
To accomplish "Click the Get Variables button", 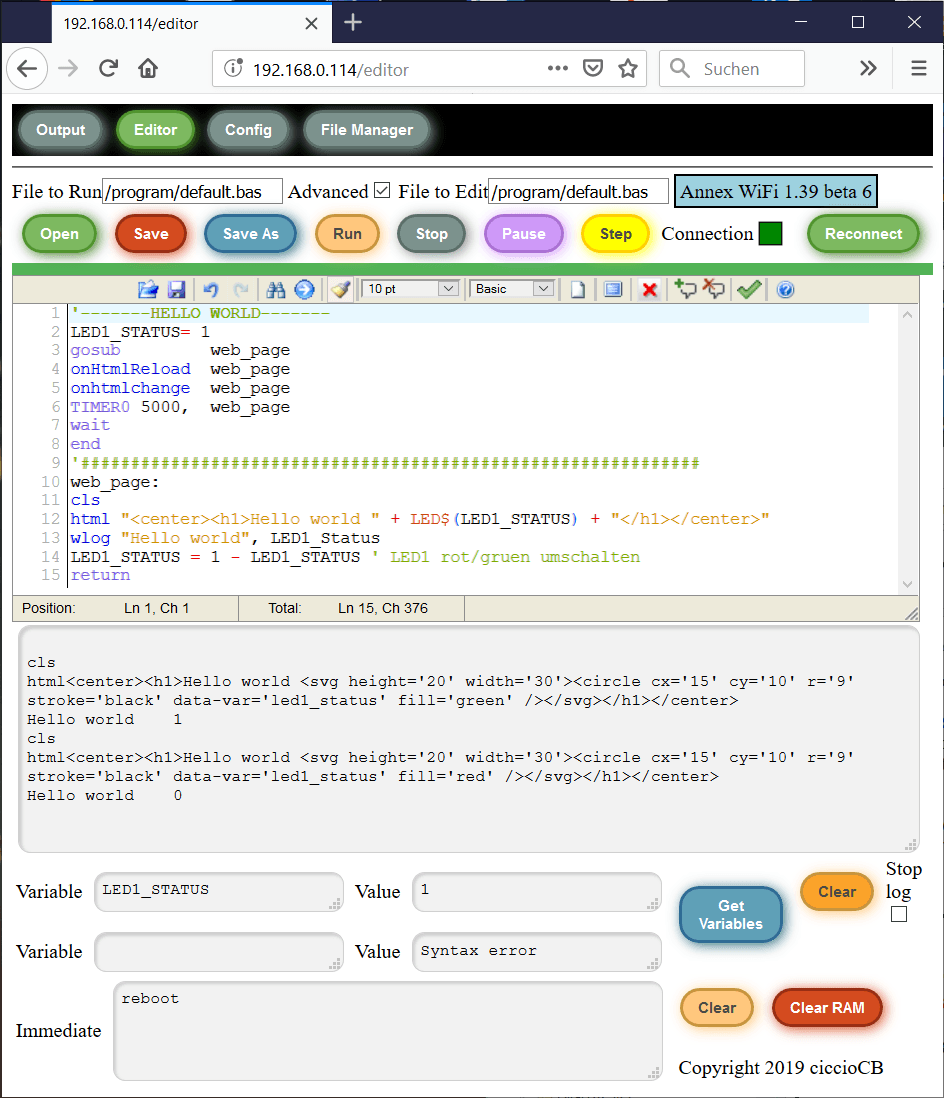I will coord(730,914).
